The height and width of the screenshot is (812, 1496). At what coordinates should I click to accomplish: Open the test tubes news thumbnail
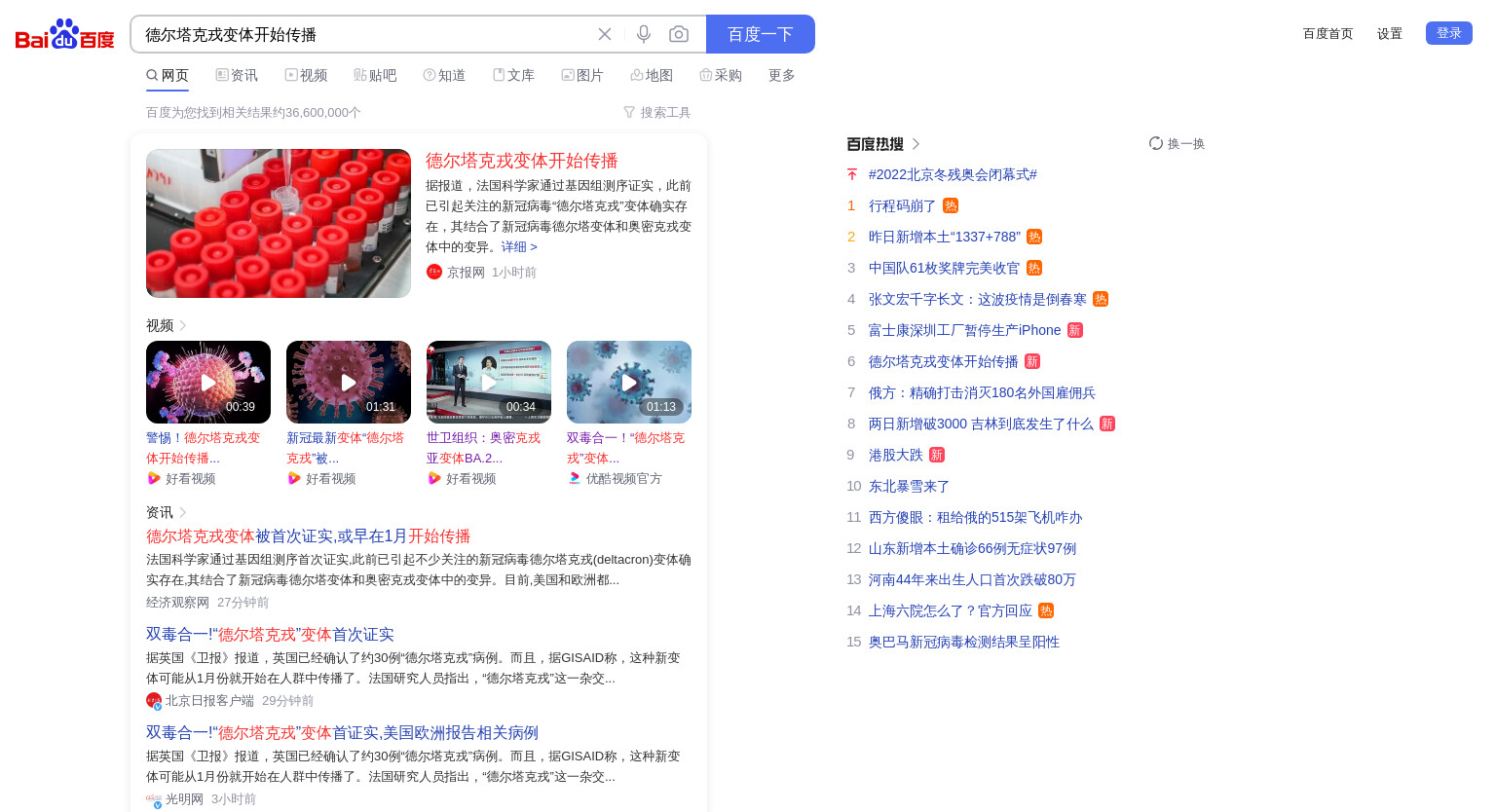tap(279, 223)
